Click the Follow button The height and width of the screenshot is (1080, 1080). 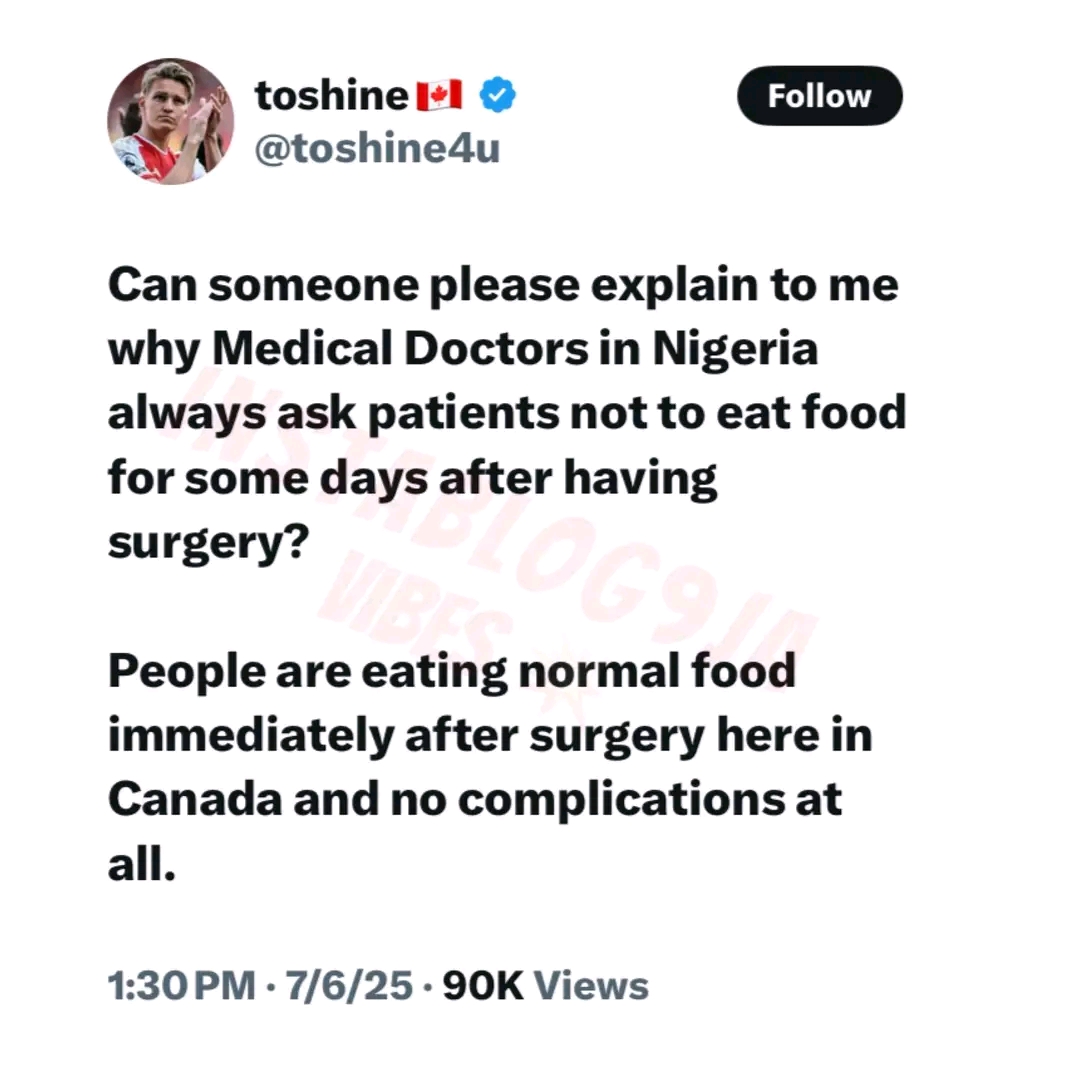point(820,96)
